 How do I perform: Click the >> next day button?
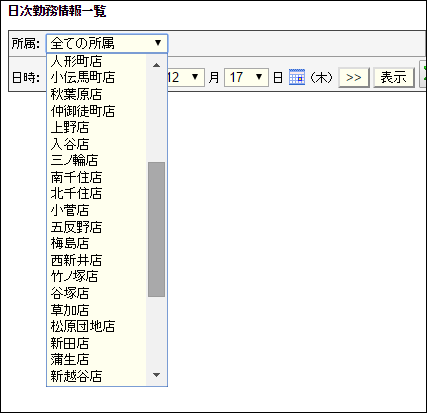point(354,77)
